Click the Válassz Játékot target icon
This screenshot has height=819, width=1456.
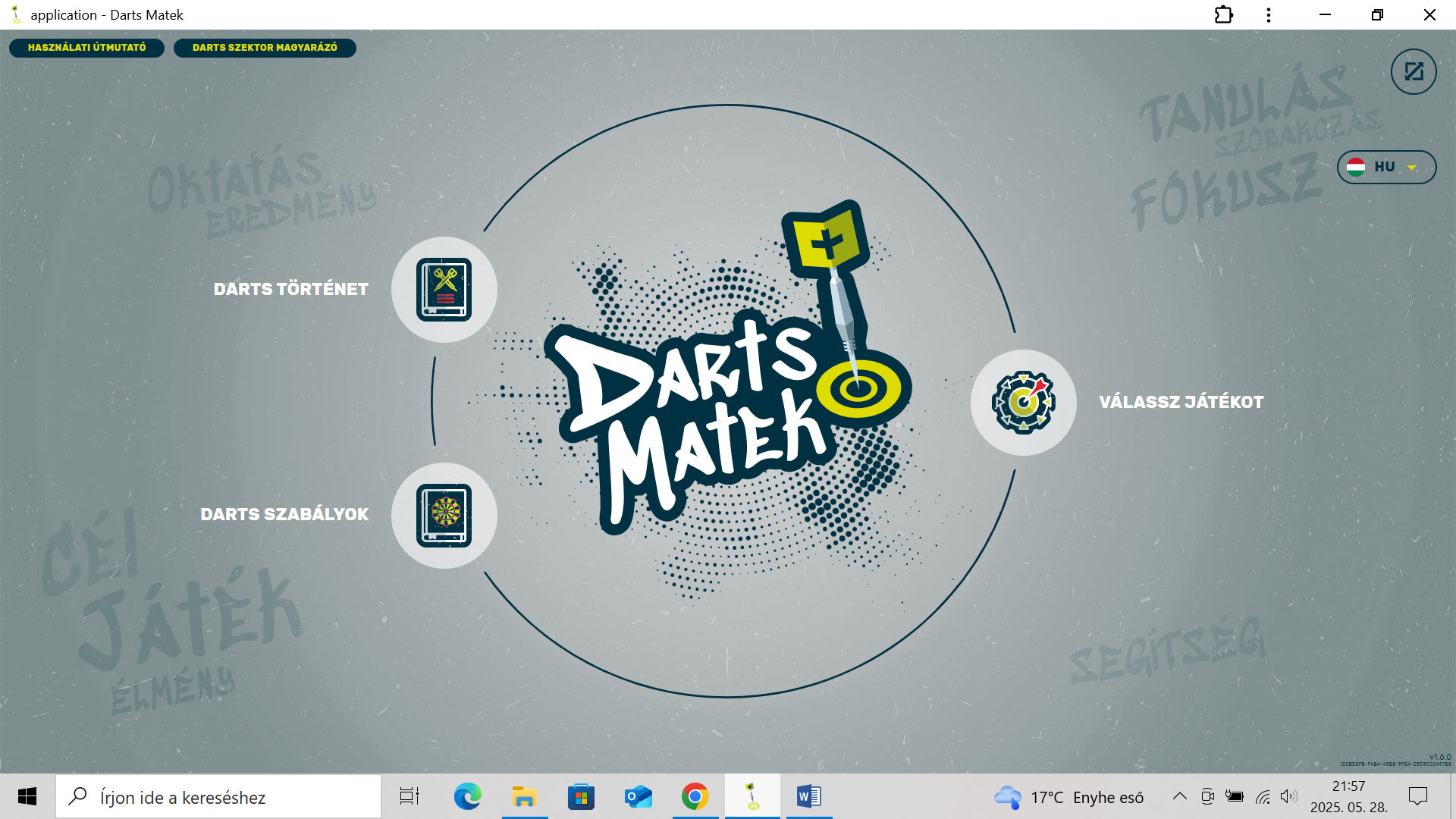click(x=1024, y=403)
